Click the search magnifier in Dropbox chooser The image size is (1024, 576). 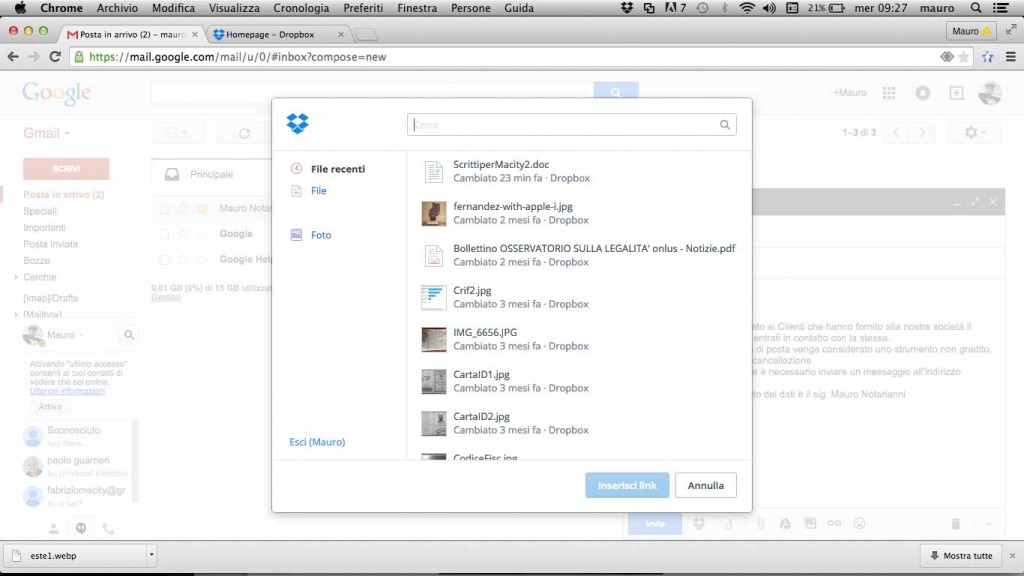pos(725,125)
